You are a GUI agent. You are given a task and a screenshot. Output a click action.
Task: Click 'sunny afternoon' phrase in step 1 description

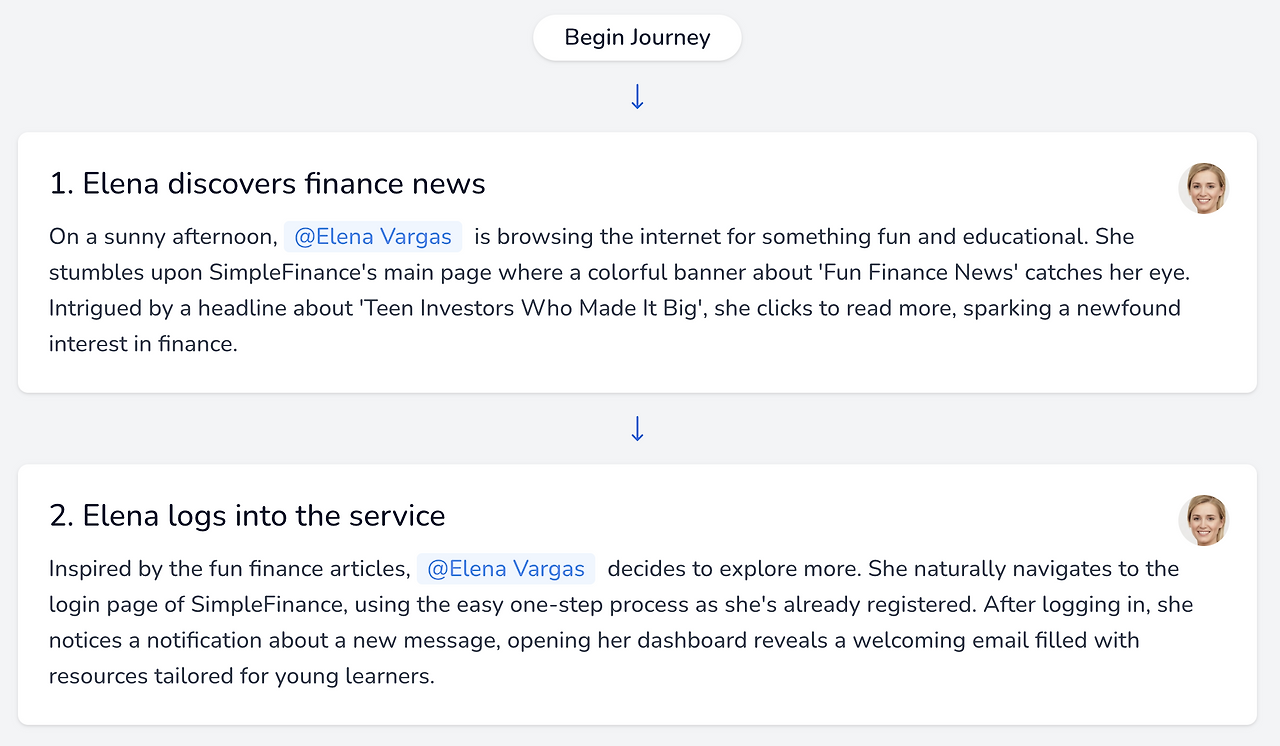(x=190, y=237)
